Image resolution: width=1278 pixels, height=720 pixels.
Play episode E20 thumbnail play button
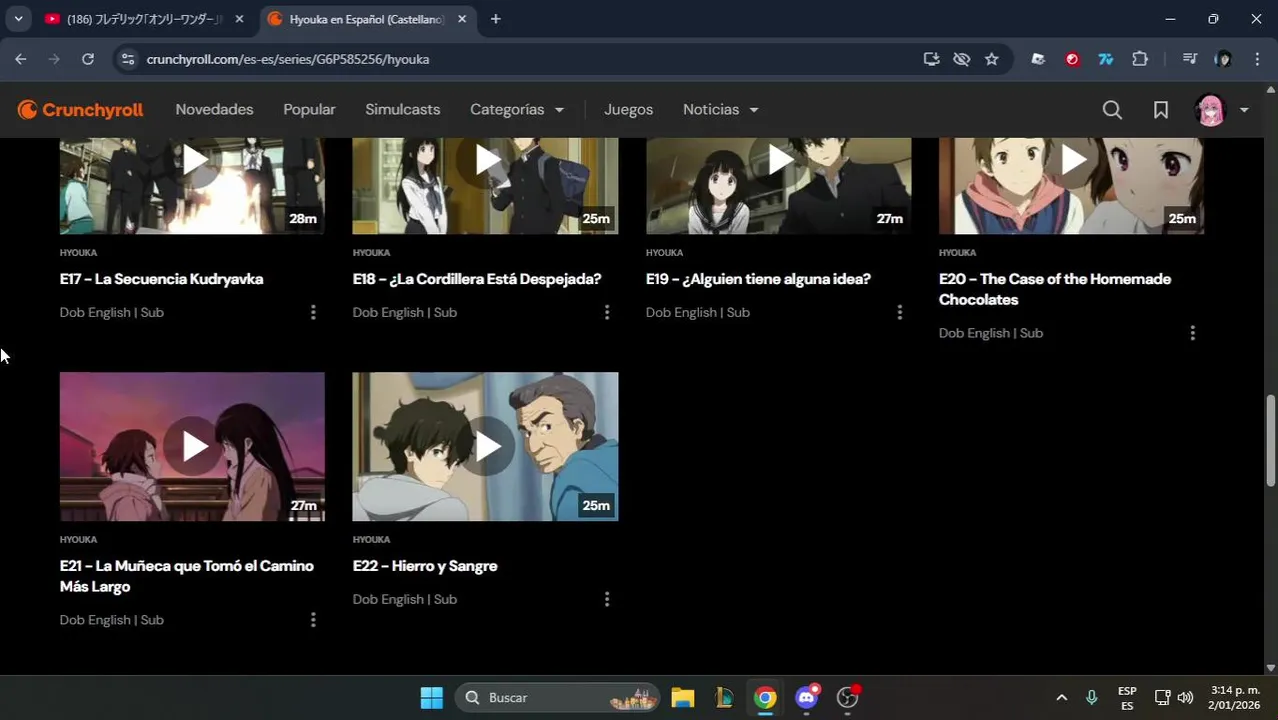coord(1073,160)
